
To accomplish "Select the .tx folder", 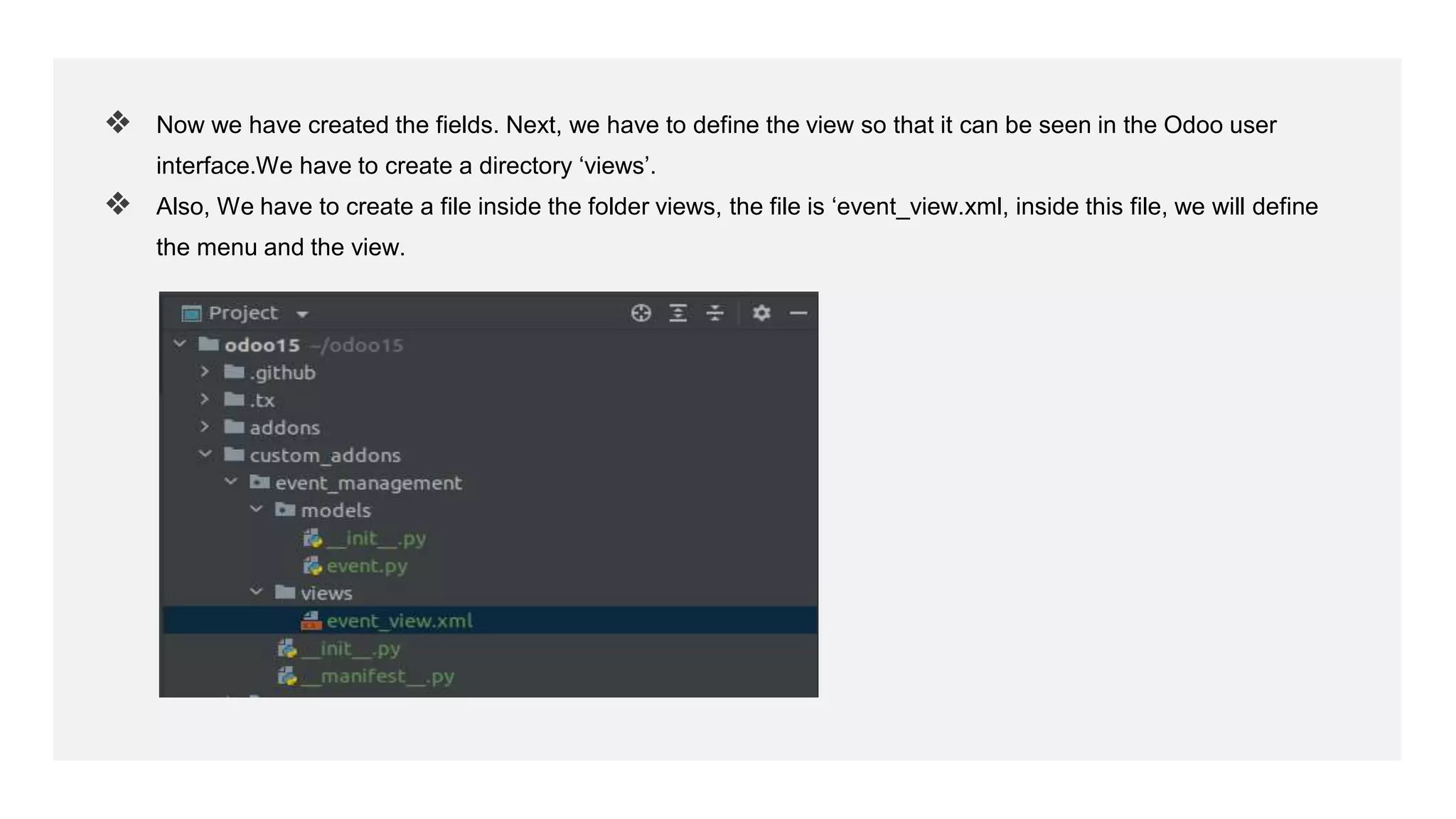I will [261, 400].
